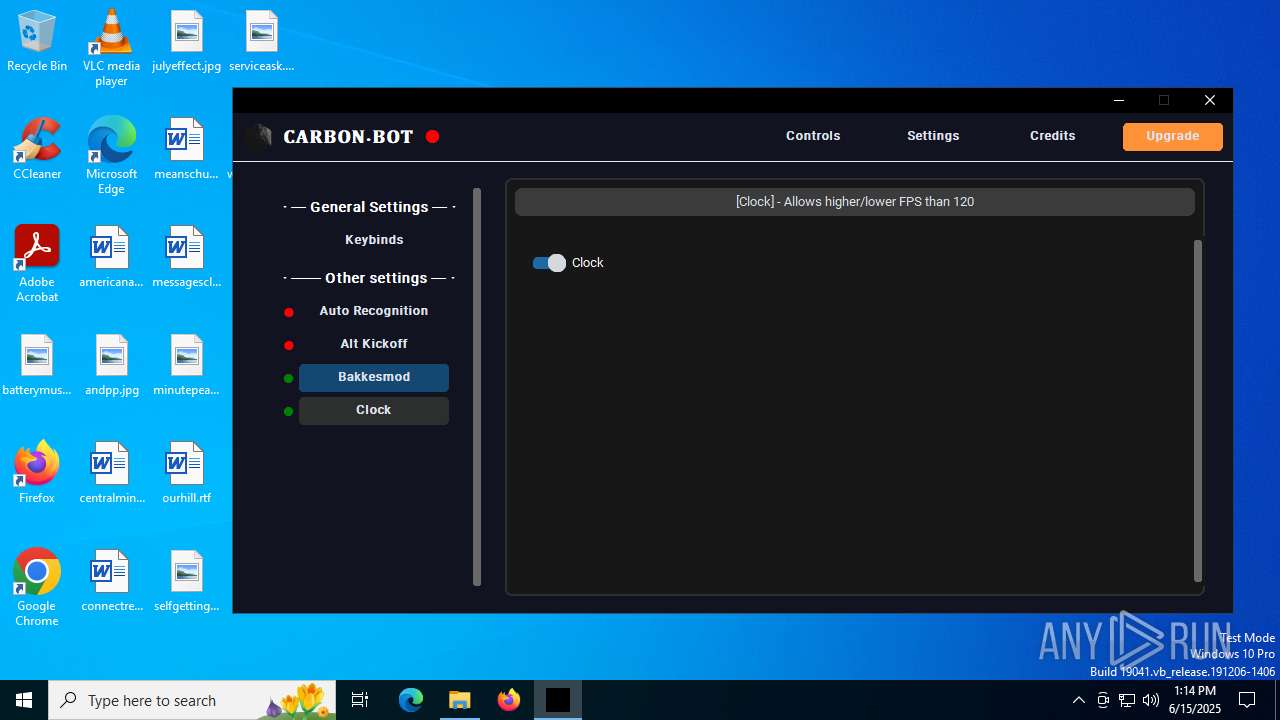Select selfgetting image file on desktop
This screenshot has height=720, width=1280.
186,582
